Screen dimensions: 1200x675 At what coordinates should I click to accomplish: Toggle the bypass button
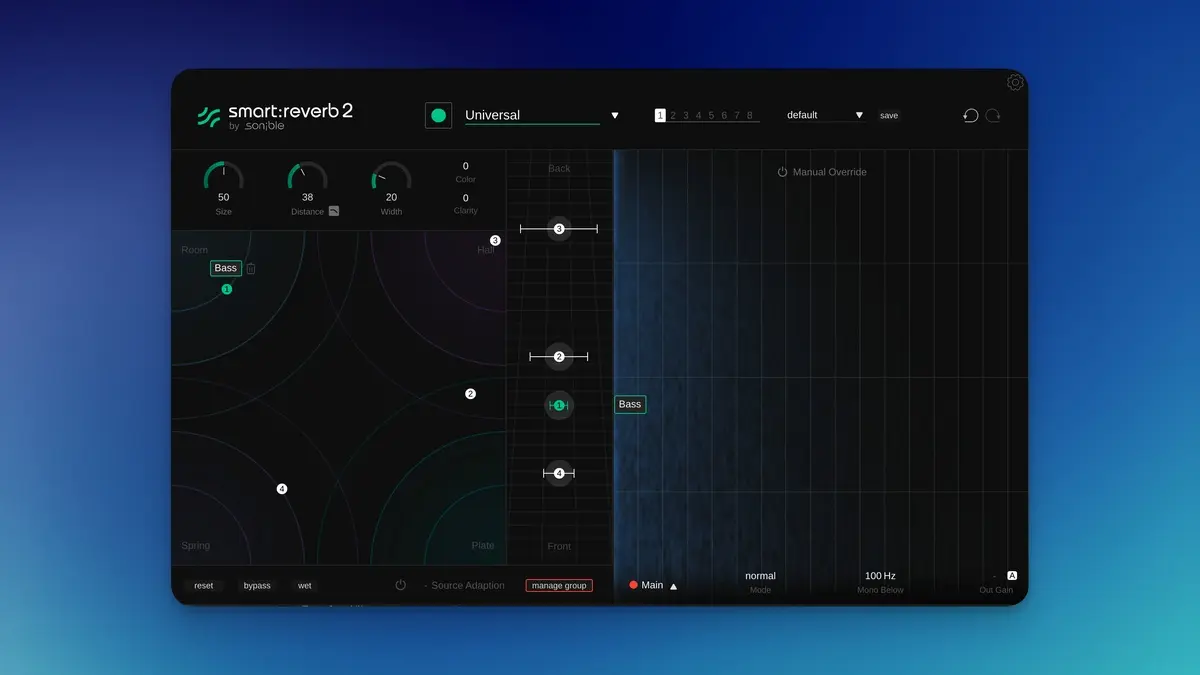[257, 585]
